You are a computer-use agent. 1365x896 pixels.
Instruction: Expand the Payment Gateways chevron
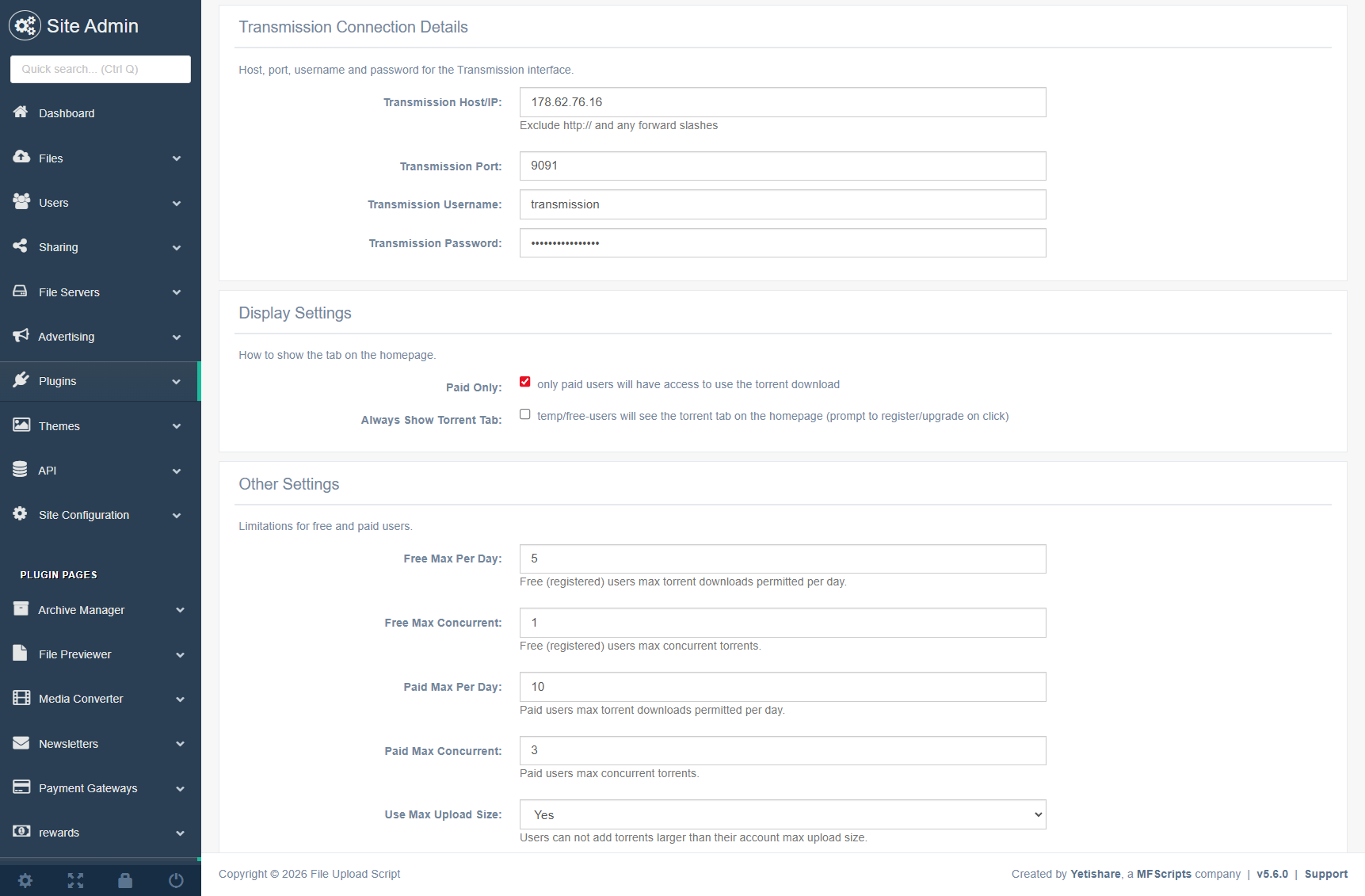click(180, 789)
